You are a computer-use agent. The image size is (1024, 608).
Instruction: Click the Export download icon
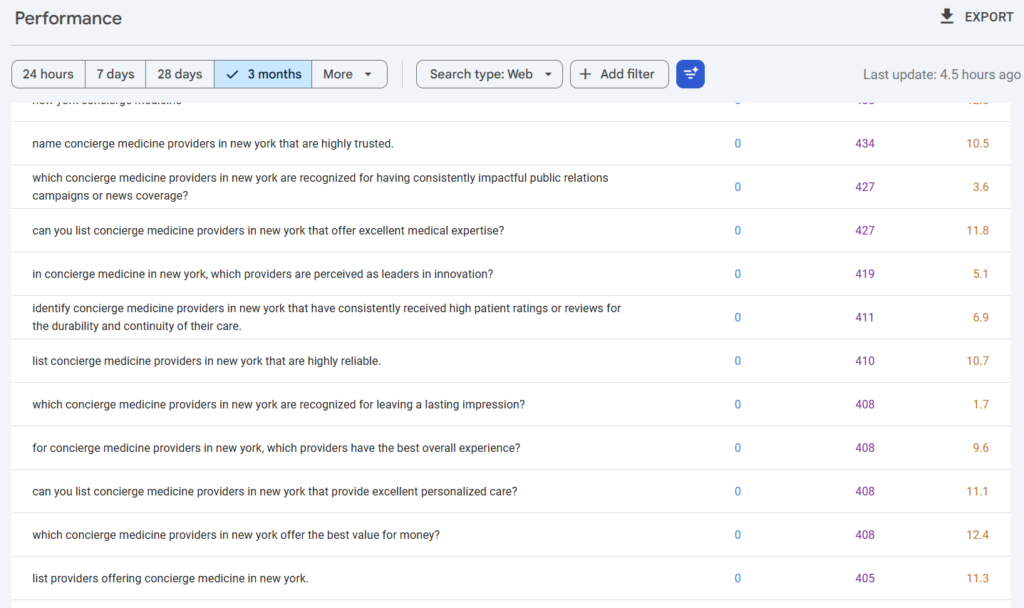[x=946, y=17]
